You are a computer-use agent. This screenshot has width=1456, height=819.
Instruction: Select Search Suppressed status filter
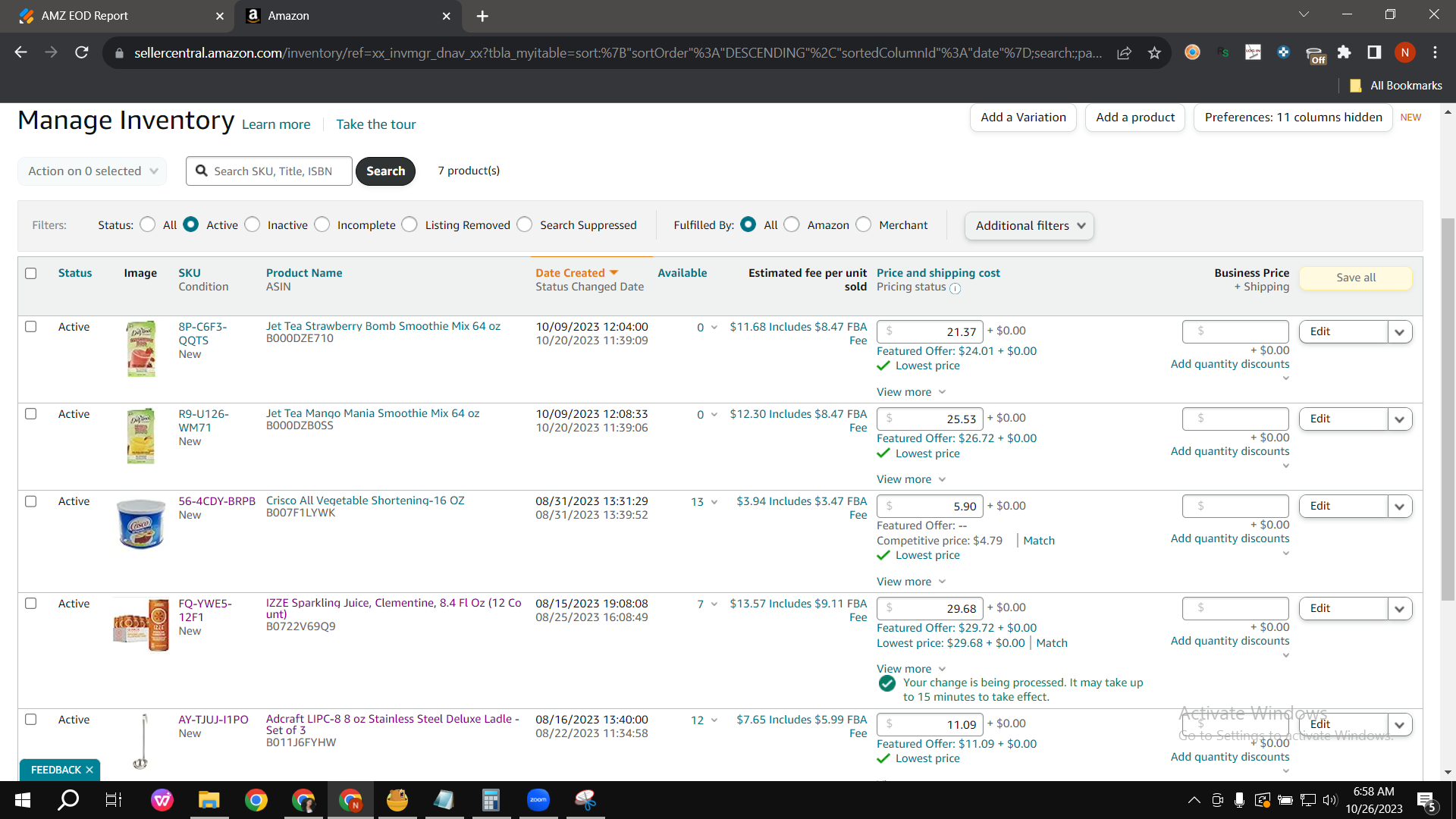click(x=525, y=224)
